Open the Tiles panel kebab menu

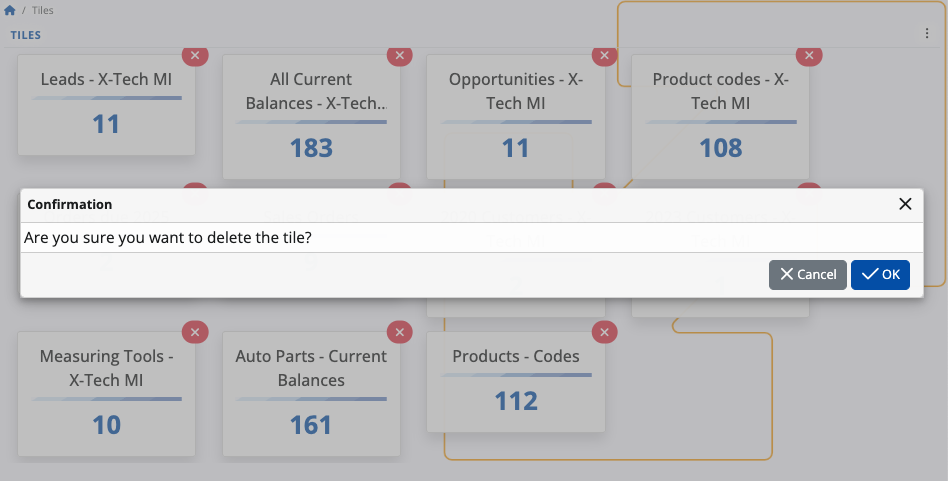click(x=927, y=34)
